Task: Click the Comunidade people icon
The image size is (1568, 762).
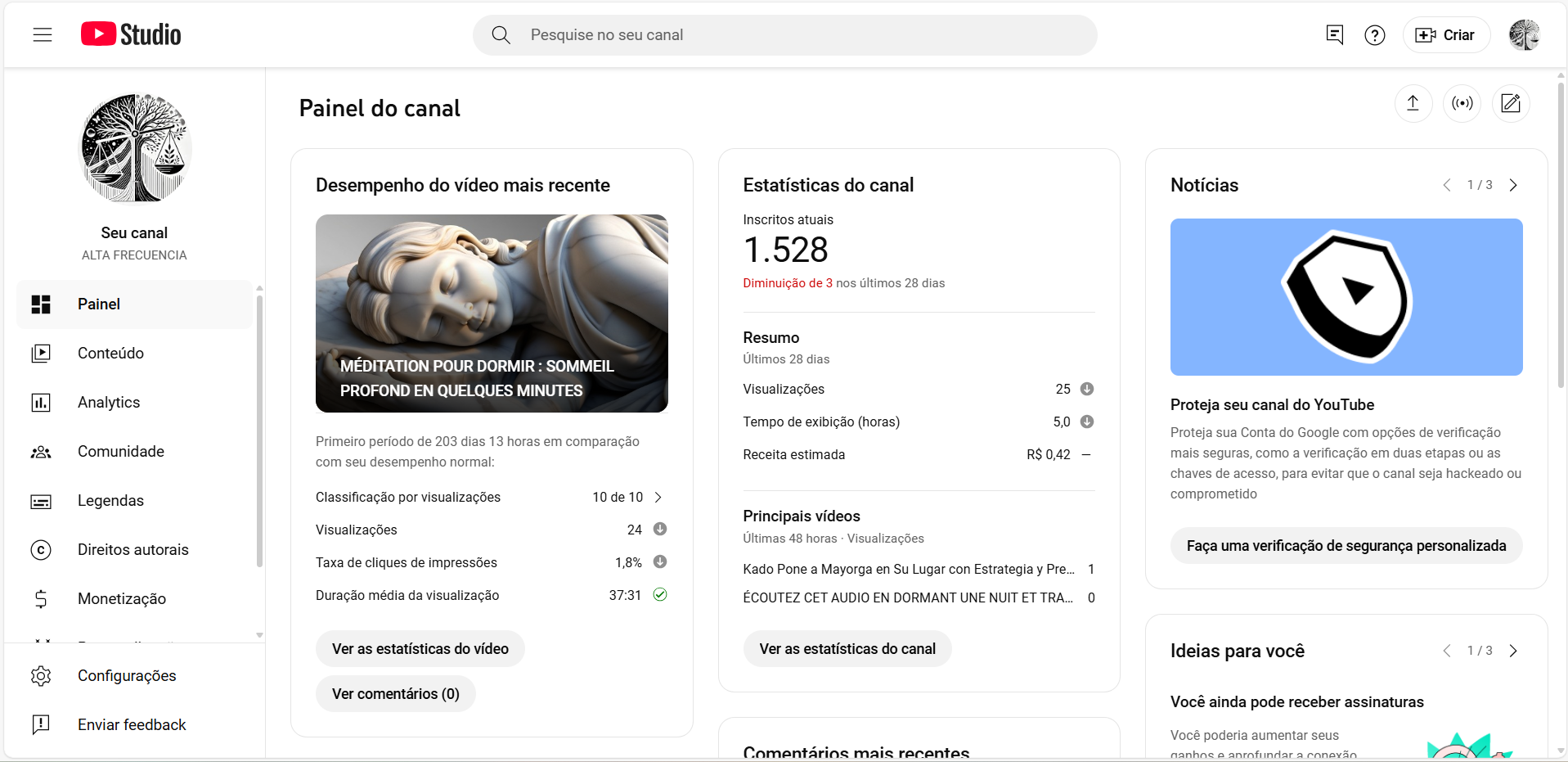Action: [x=41, y=452]
